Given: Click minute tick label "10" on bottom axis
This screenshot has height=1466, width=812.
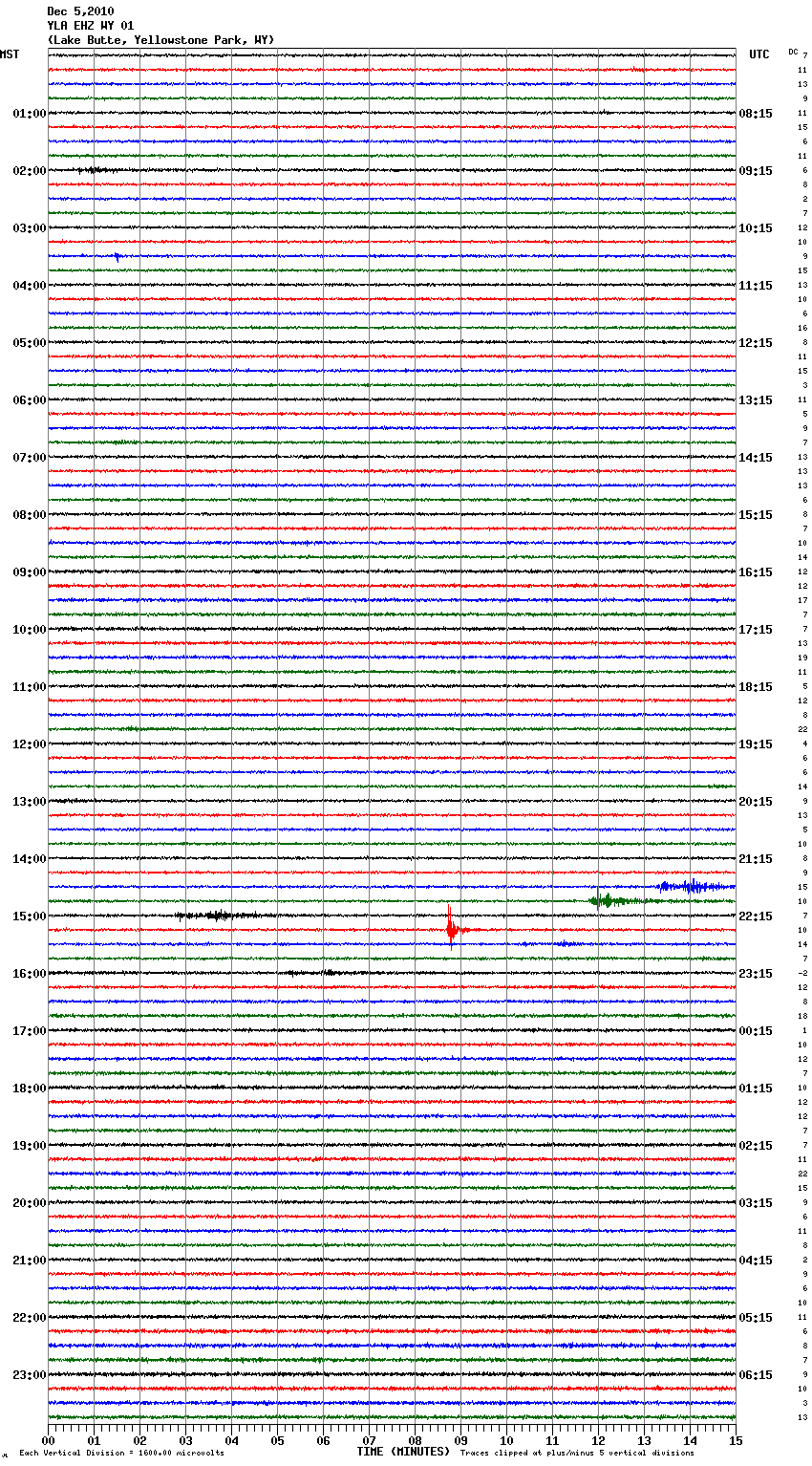Looking at the screenshot, I should [x=506, y=1440].
